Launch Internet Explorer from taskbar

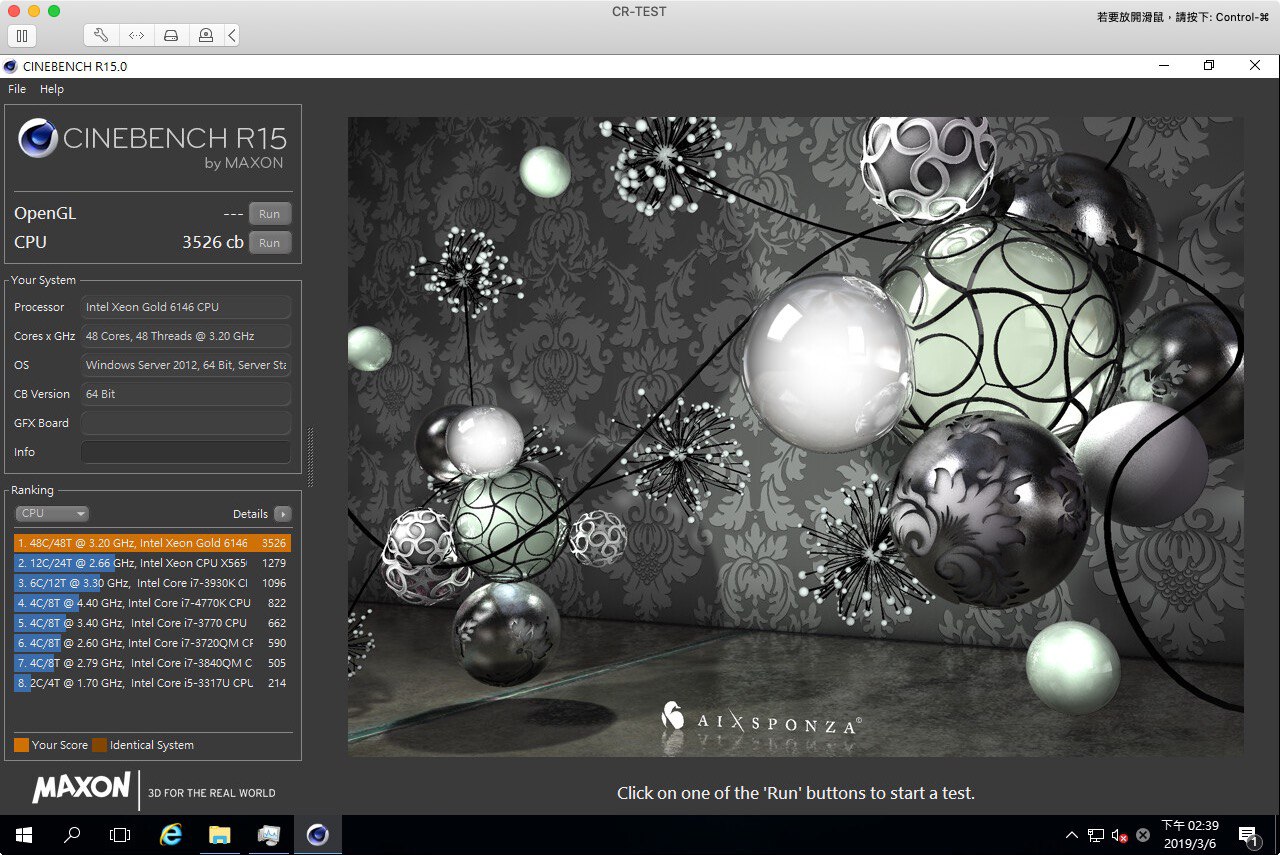171,835
